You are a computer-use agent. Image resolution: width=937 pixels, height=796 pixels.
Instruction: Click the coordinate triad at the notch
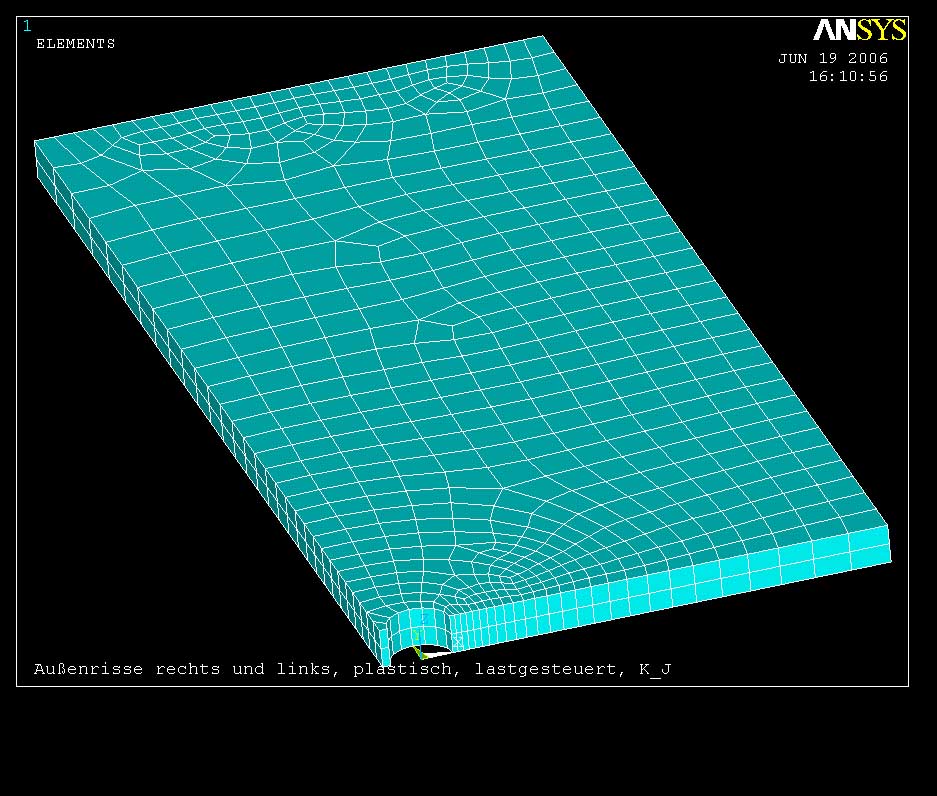tap(435, 636)
